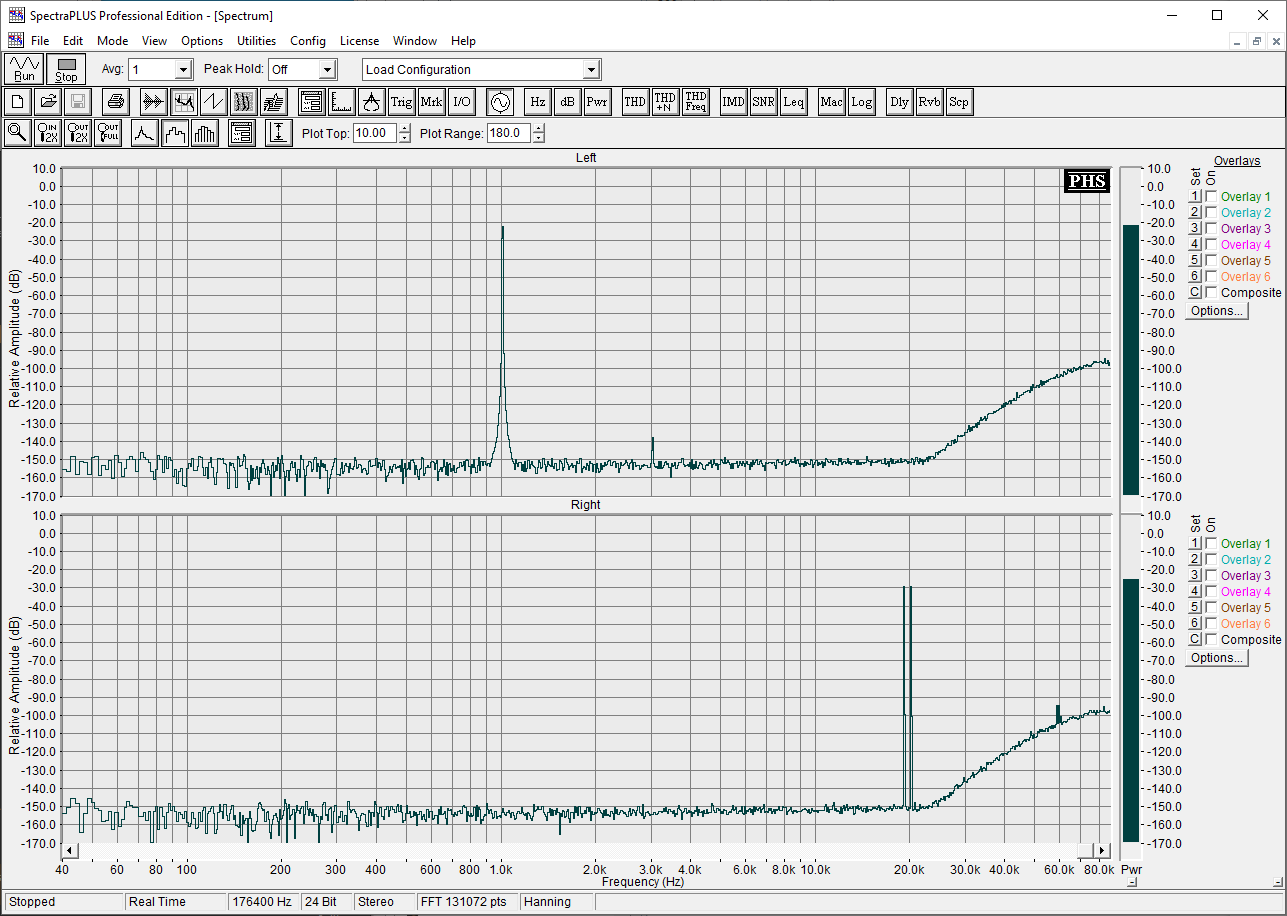The height and width of the screenshot is (916, 1287).
Task: Select the magnifying glass zoom tool
Action: pyautogui.click(x=17, y=133)
